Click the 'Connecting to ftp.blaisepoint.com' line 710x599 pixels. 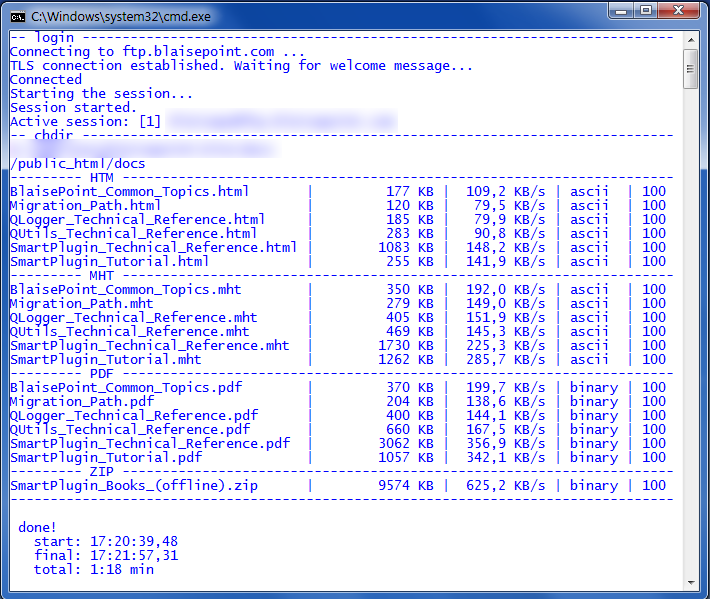point(157,51)
